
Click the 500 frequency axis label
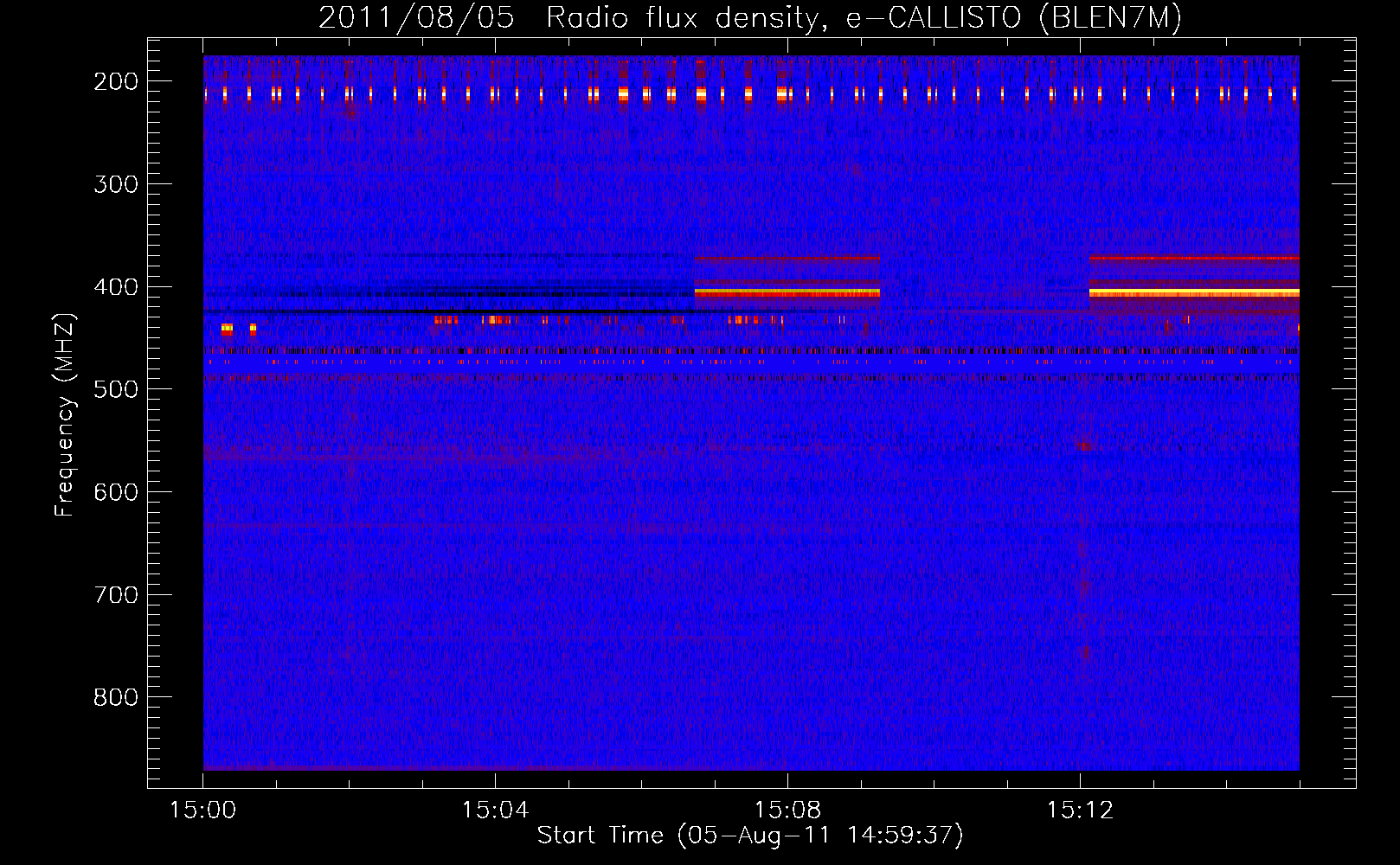(x=116, y=389)
